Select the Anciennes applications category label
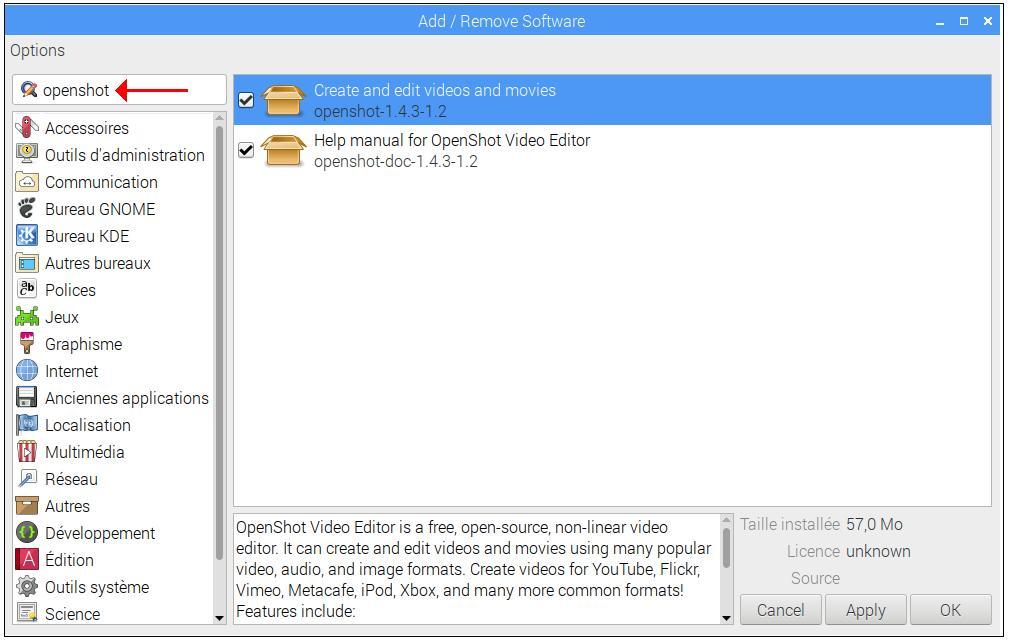 127,399
